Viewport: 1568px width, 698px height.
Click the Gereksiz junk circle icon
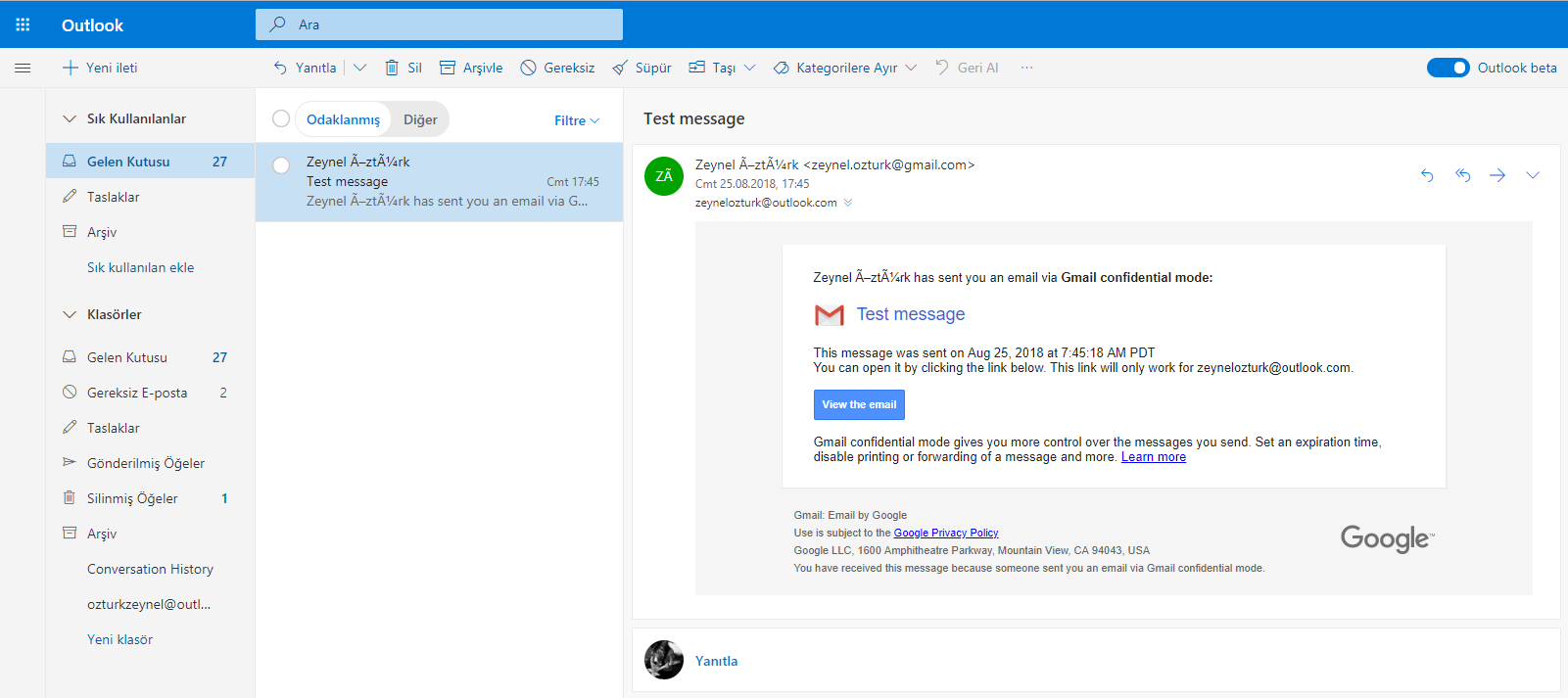pos(529,68)
